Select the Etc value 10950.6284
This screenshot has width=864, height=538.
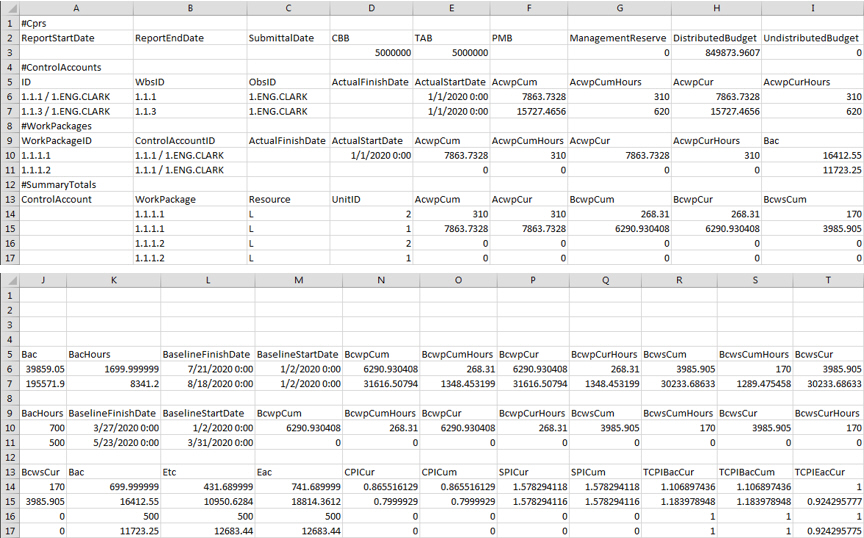coord(207,501)
